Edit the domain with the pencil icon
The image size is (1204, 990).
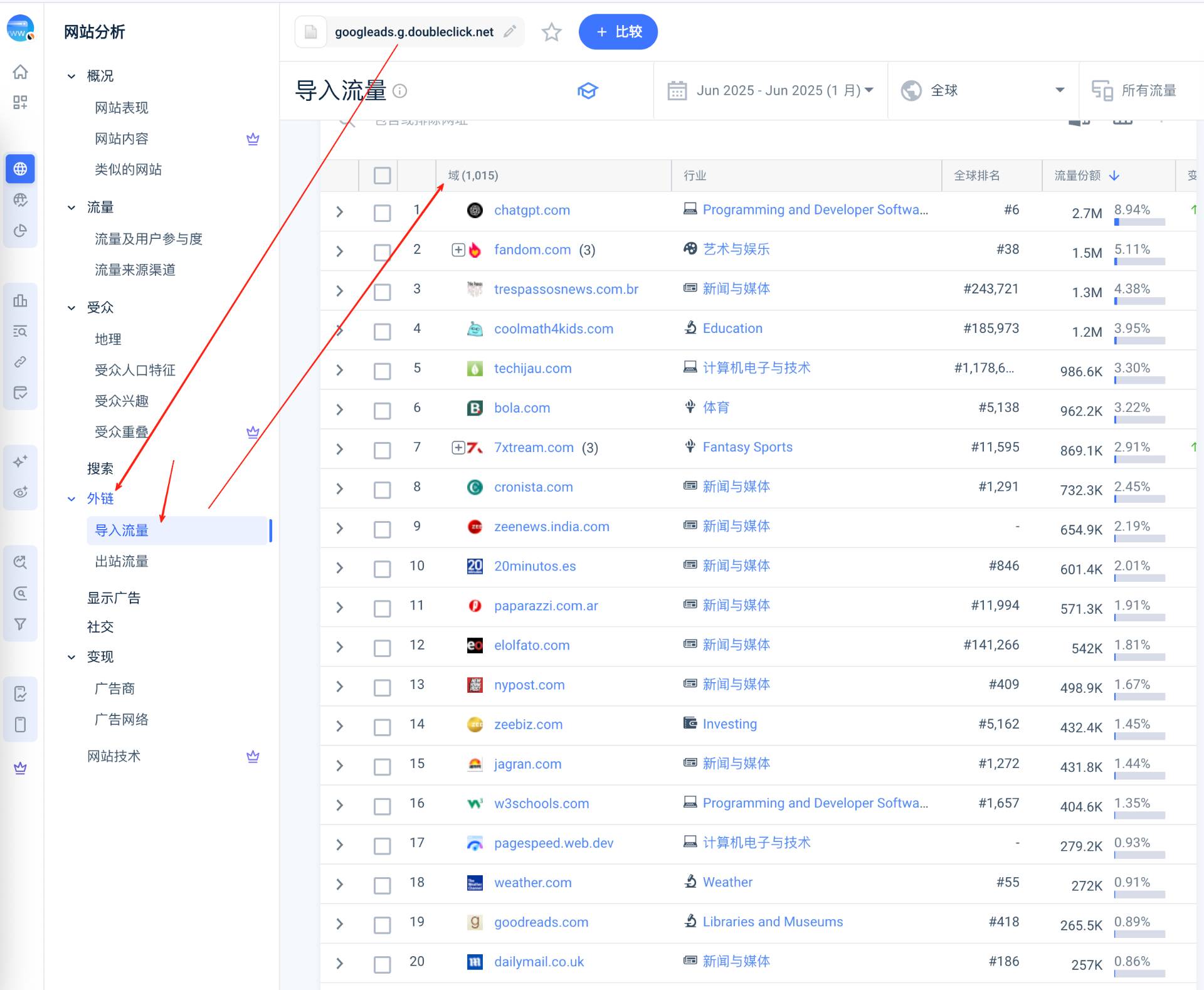pyautogui.click(x=510, y=31)
